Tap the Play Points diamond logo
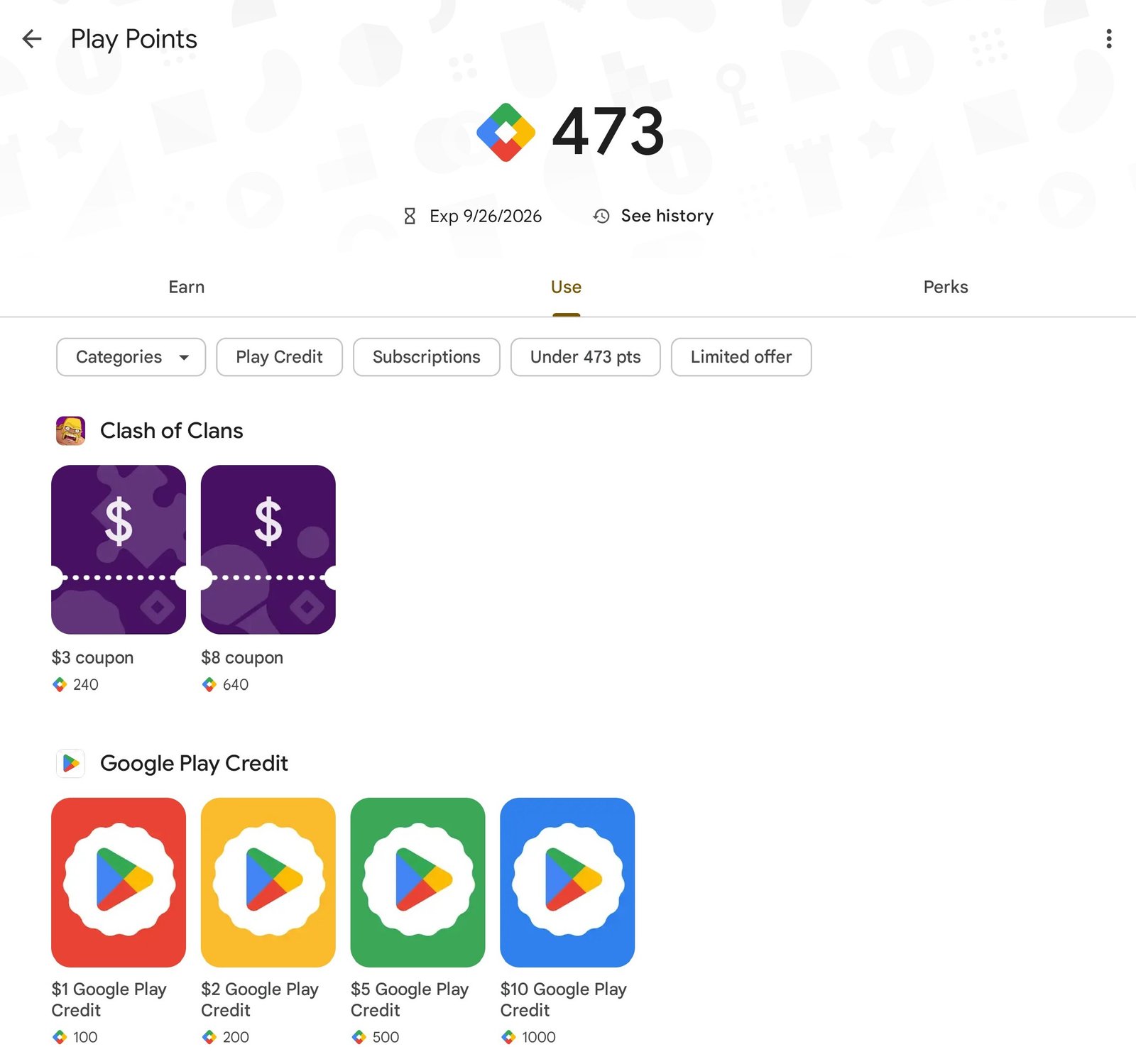 coord(506,132)
